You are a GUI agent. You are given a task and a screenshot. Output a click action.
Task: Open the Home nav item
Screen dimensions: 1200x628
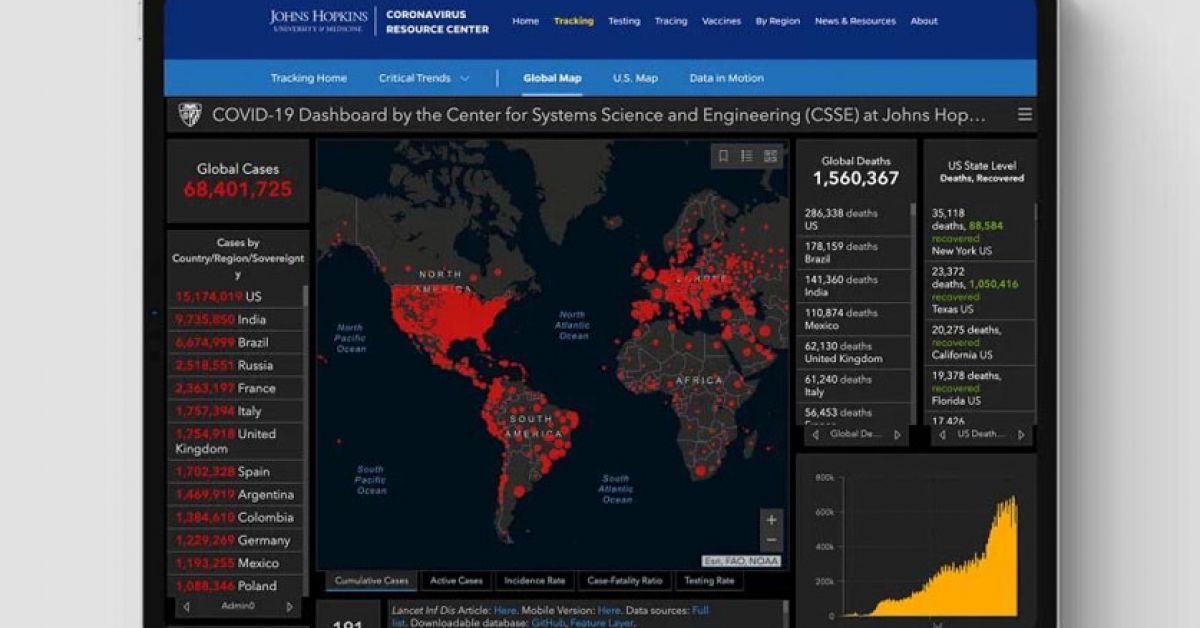(x=526, y=21)
